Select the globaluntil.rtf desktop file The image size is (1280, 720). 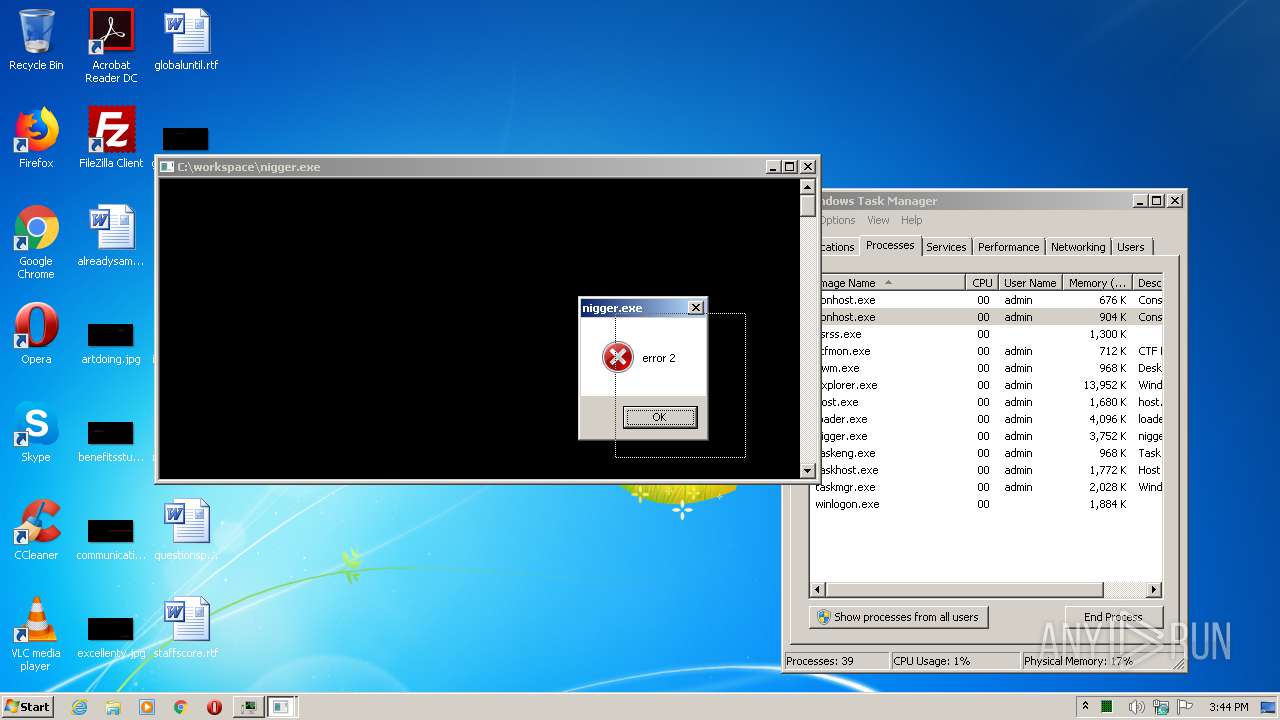[186, 40]
